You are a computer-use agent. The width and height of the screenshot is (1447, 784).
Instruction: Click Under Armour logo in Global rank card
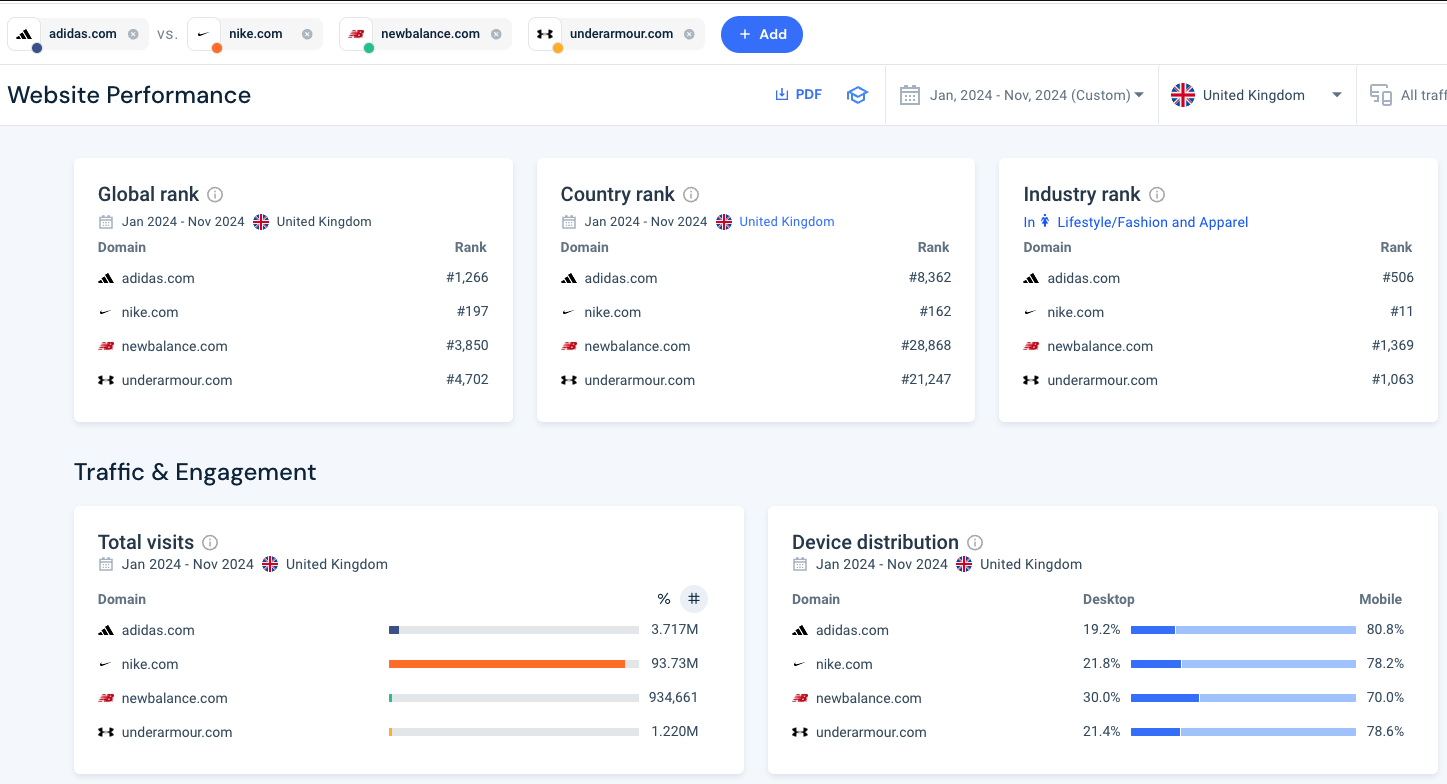click(x=106, y=381)
